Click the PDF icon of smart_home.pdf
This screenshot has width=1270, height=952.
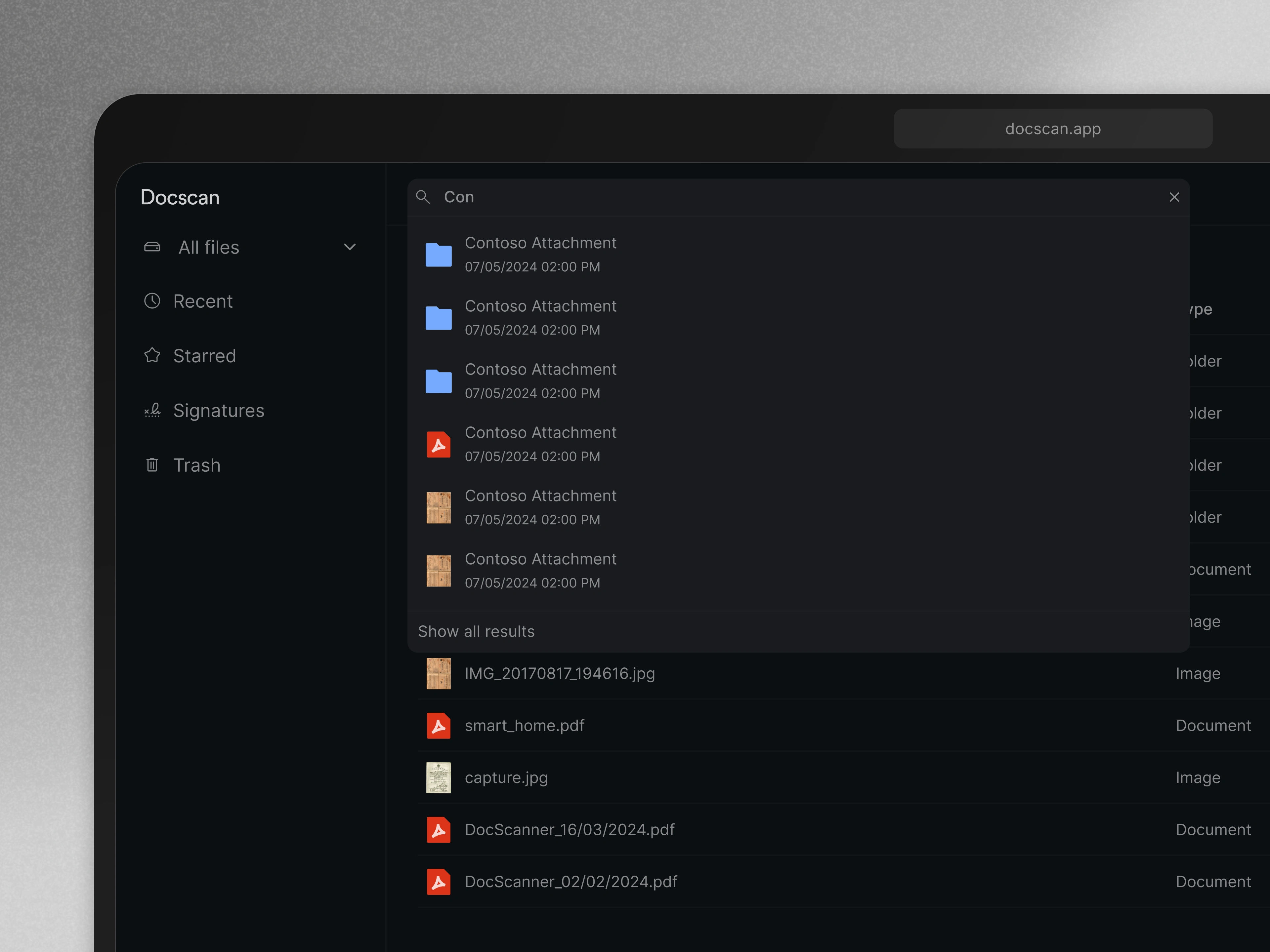438,725
